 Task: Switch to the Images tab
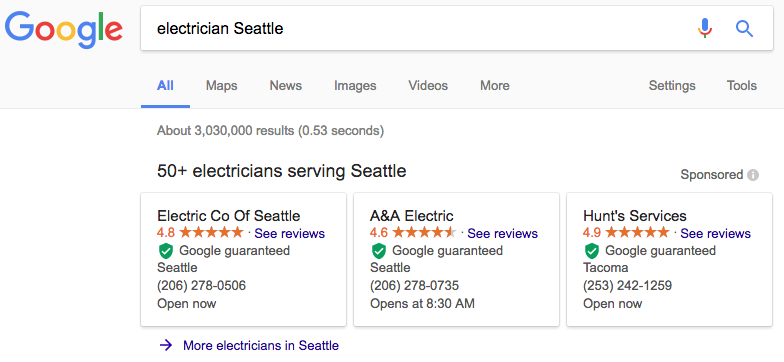pyautogui.click(x=355, y=86)
